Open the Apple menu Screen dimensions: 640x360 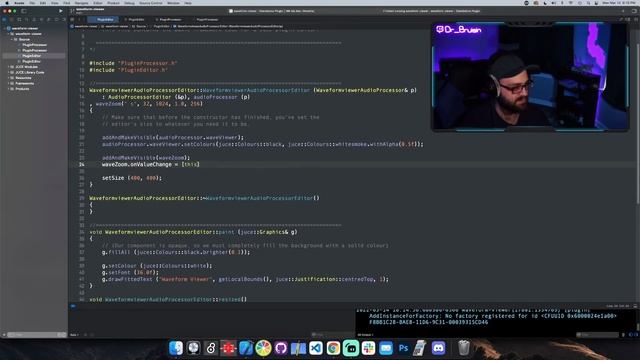[x=7, y=3]
